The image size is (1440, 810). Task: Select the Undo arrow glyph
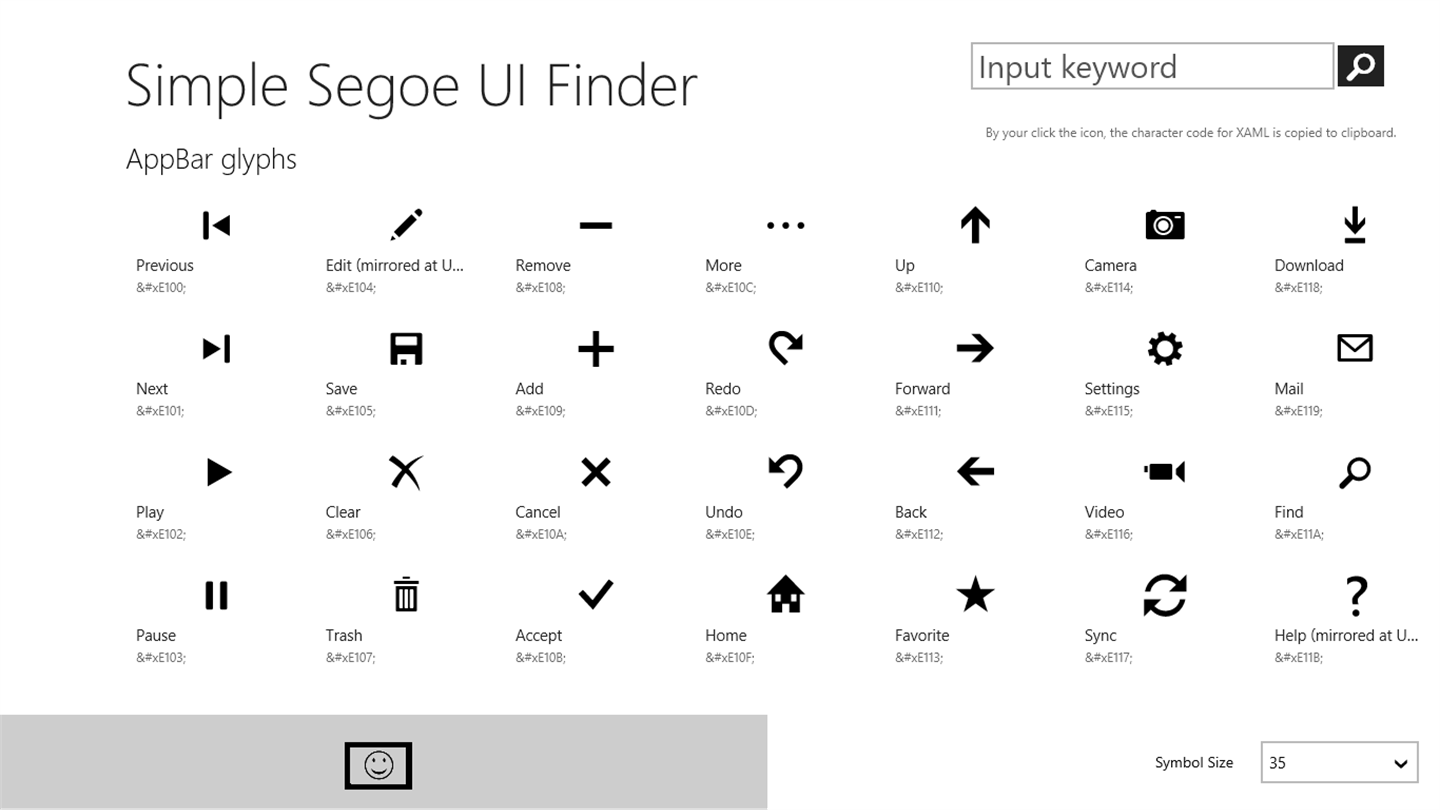click(x=786, y=472)
